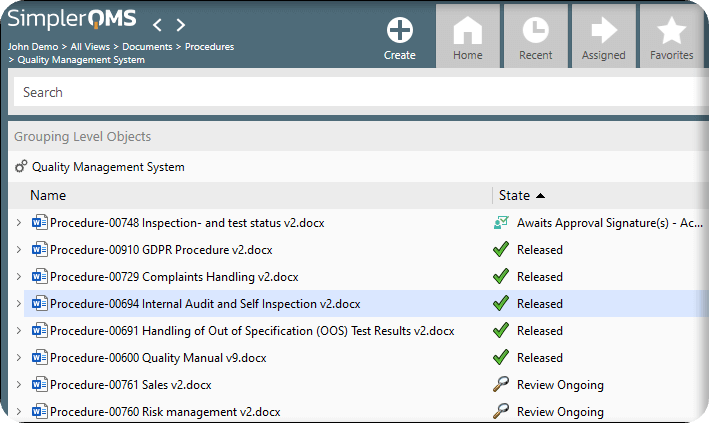Click the green Released checkmark for Procedure-00691
Image resolution: width=709 pixels, height=423 pixels.
pos(501,331)
